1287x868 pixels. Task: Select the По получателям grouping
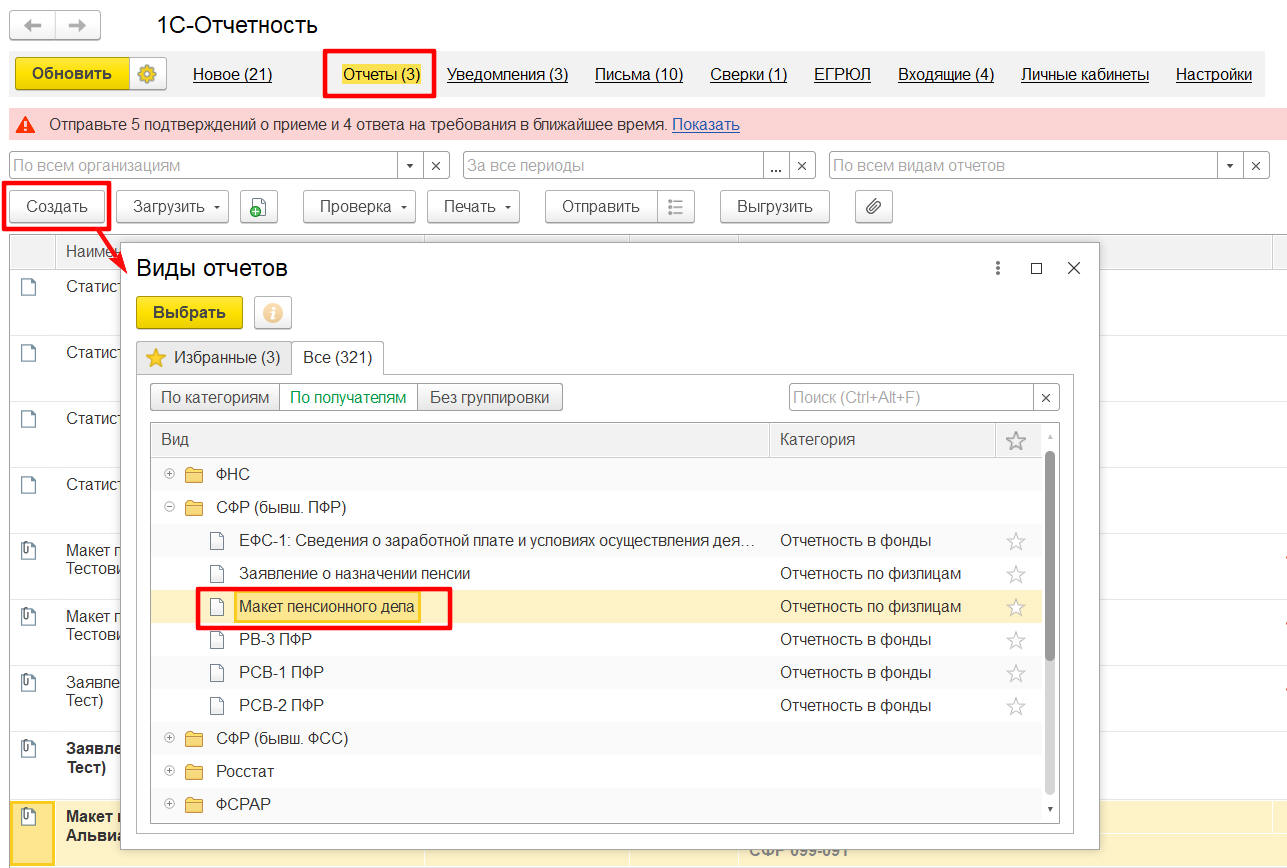[x=348, y=397]
